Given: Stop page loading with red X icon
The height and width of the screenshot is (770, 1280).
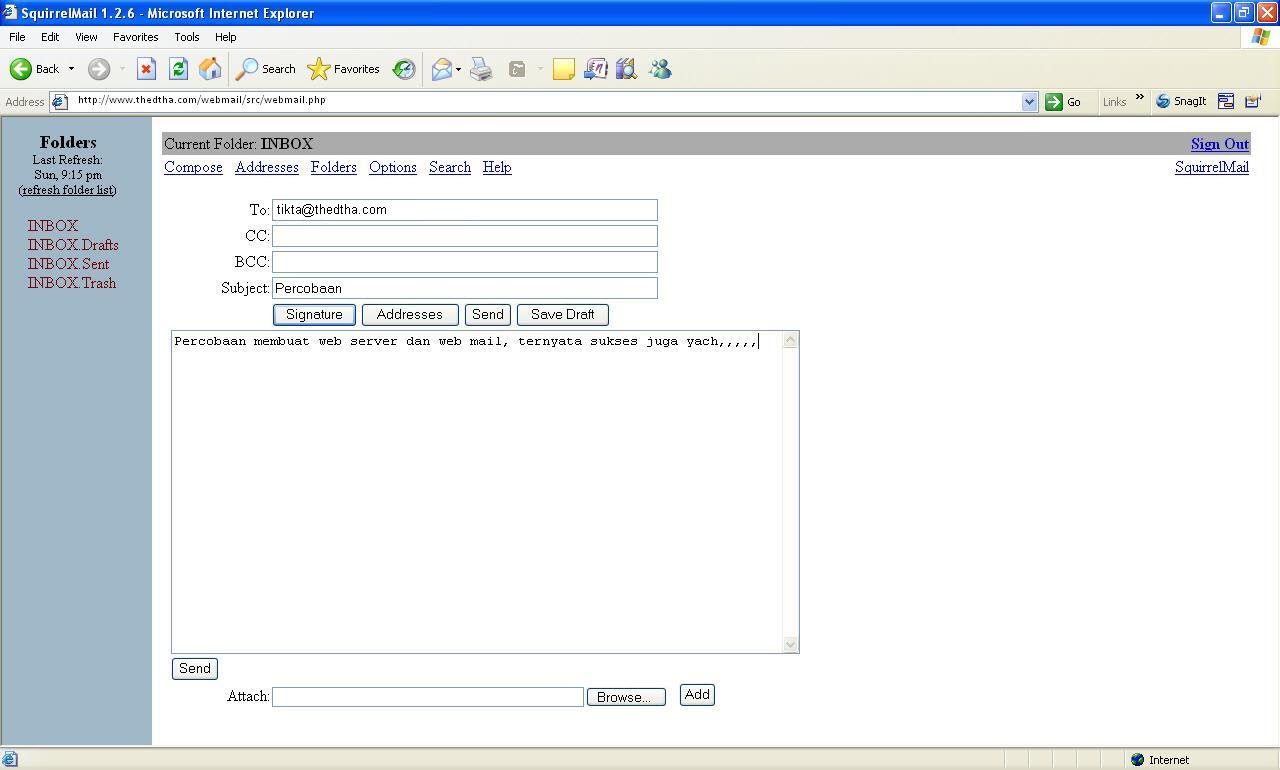Looking at the screenshot, I should (x=146, y=69).
